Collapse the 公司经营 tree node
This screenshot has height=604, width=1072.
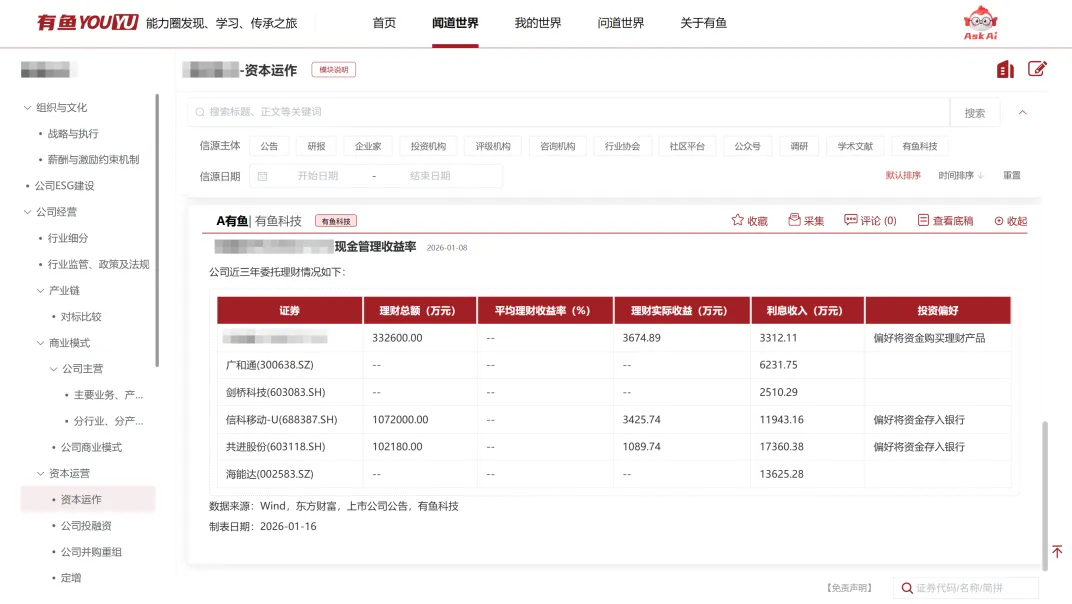coord(27,212)
